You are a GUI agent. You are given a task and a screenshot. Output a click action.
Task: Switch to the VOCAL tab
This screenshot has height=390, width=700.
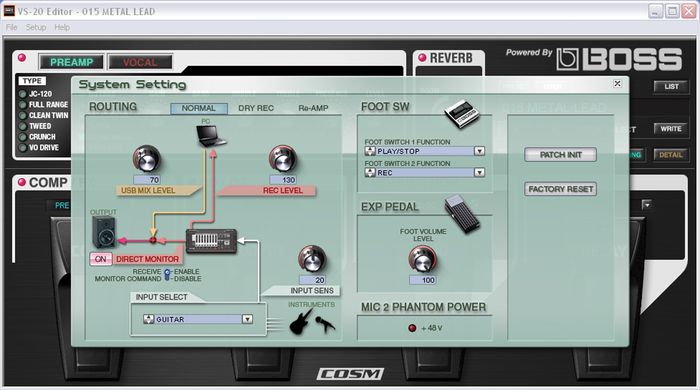coord(140,62)
